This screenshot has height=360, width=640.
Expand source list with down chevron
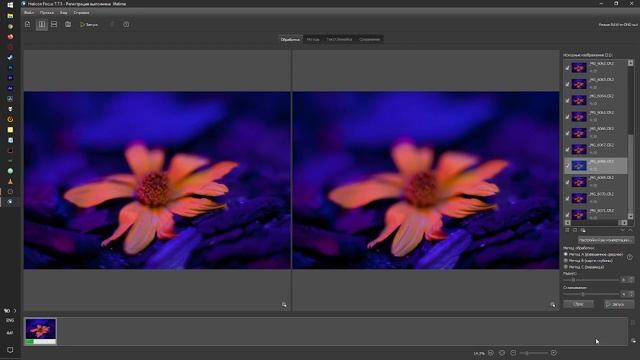click(623, 230)
